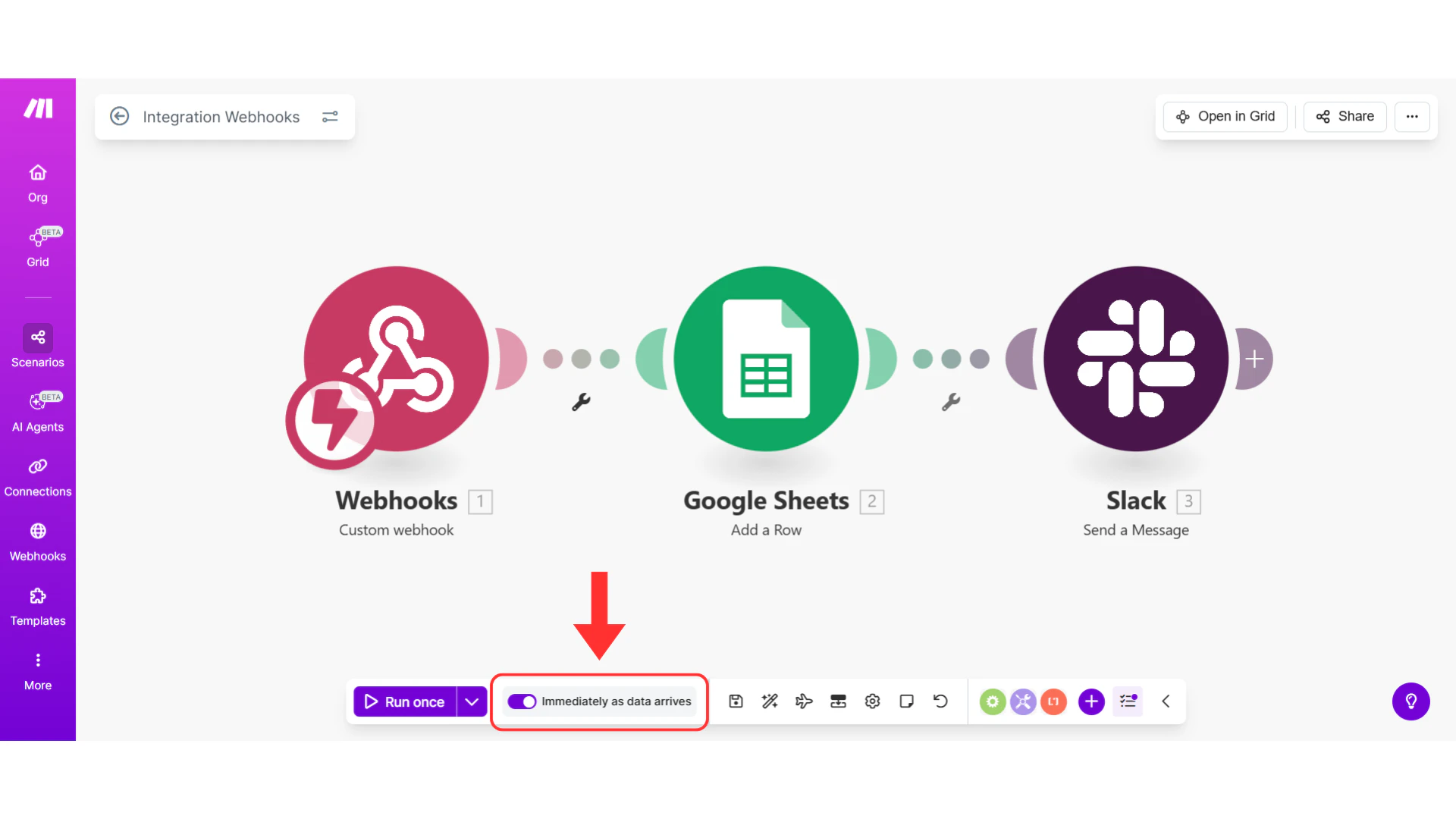Viewport: 1456px width, 819px height.
Task: Click the auto-align magic wand icon
Action: 770,701
